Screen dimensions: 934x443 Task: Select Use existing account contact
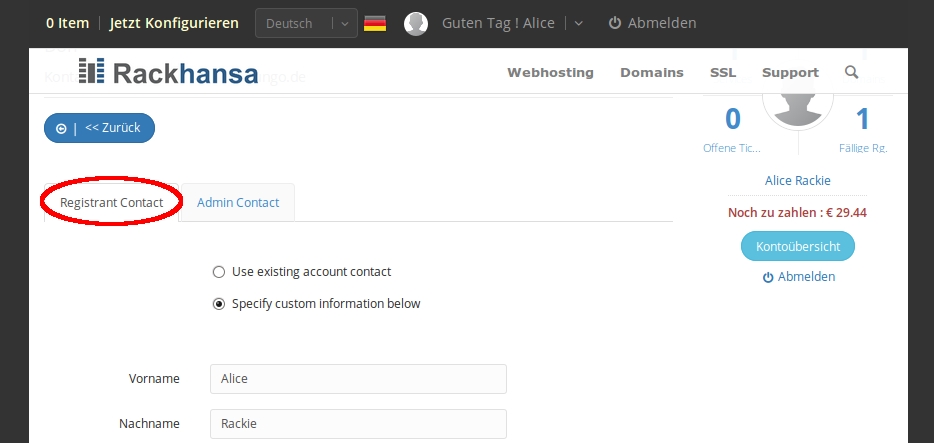219,272
